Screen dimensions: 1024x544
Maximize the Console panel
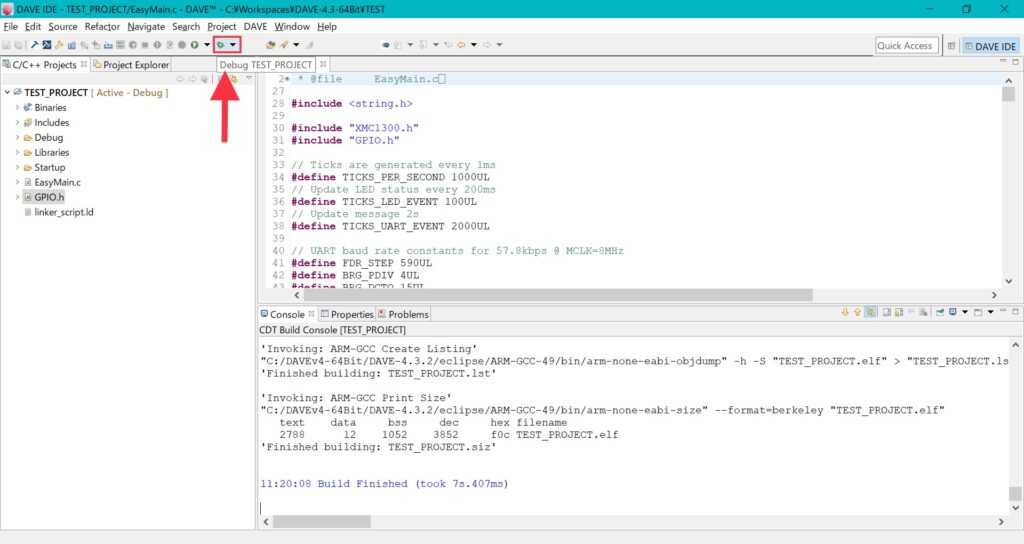click(1015, 312)
